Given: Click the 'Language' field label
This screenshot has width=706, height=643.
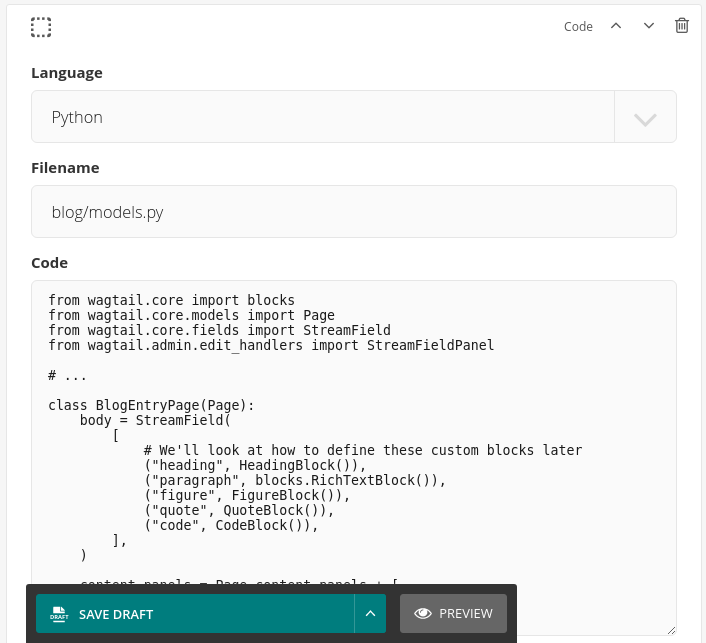Looking at the screenshot, I should pyautogui.click(x=67, y=73).
